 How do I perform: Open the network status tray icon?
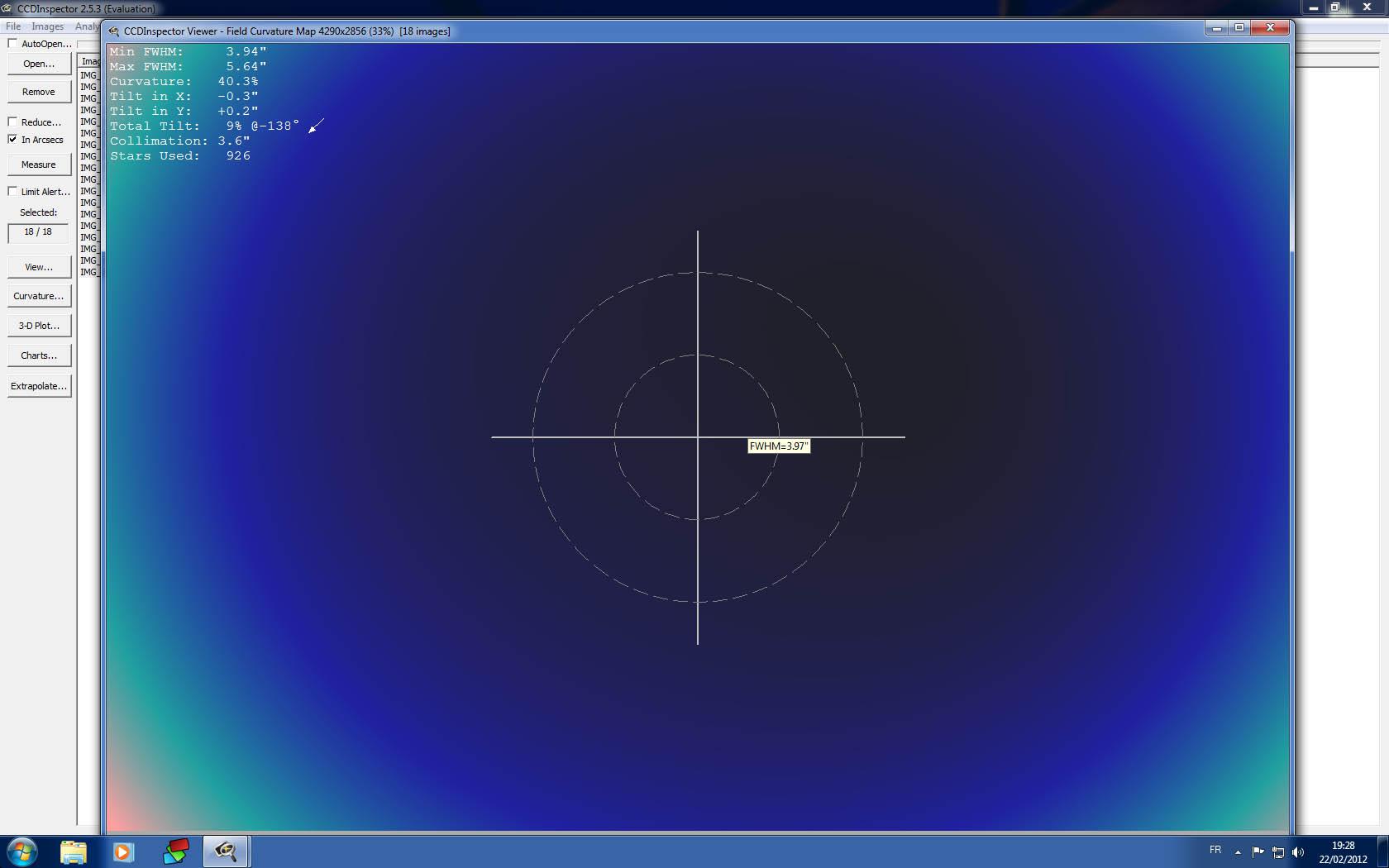[1278, 852]
